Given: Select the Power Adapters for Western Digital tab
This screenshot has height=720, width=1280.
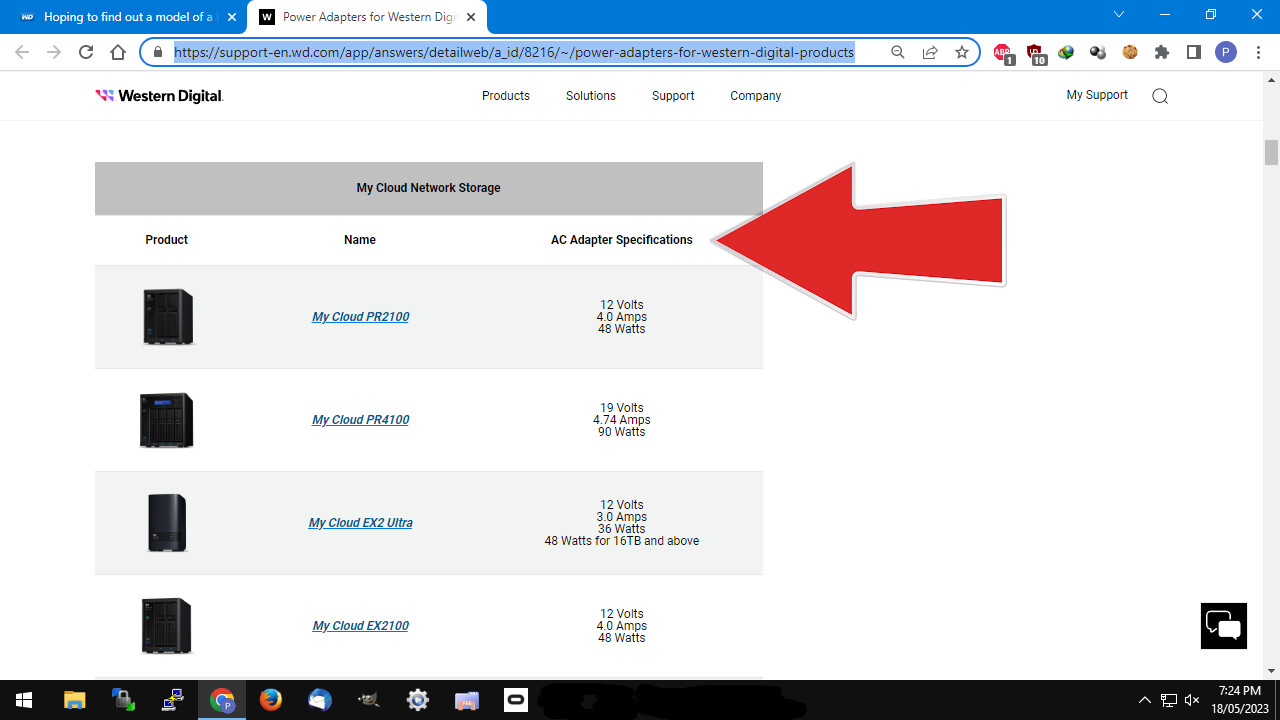Looking at the screenshot, I should pos(368,17).
